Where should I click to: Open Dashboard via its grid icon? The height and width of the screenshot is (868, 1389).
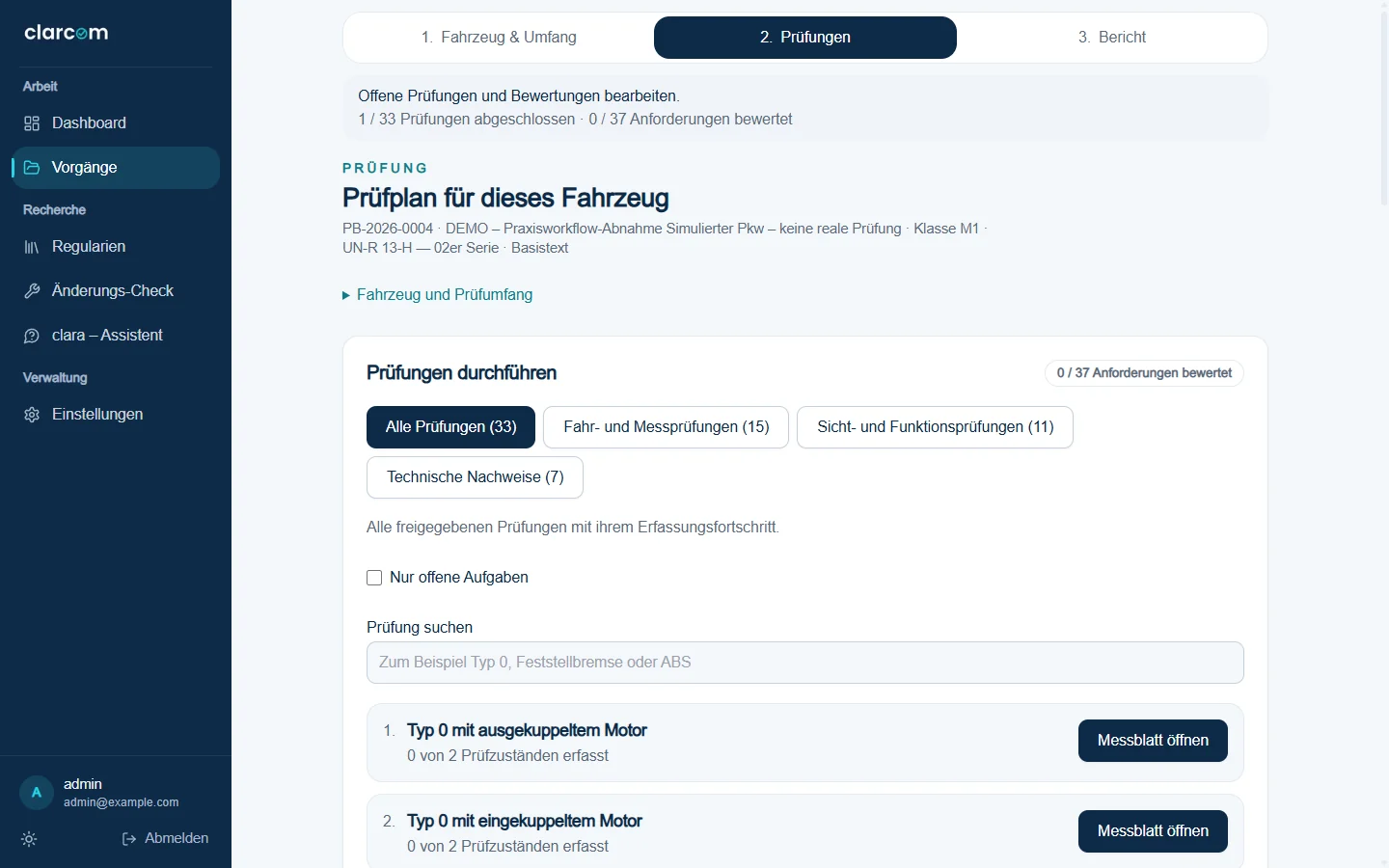click(32, 123)
